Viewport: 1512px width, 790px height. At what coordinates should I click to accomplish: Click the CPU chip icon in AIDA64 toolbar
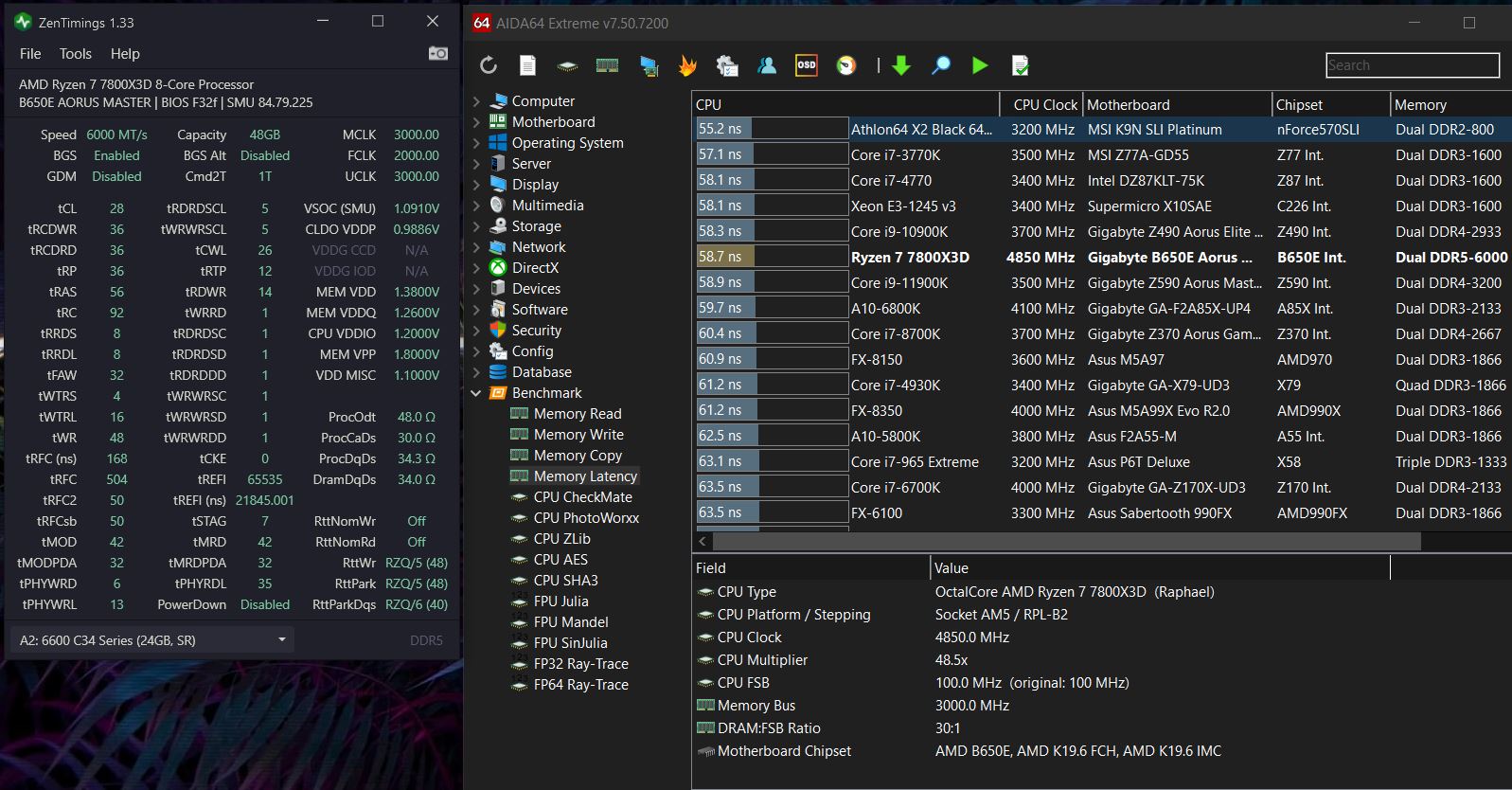tap(567, 65)
